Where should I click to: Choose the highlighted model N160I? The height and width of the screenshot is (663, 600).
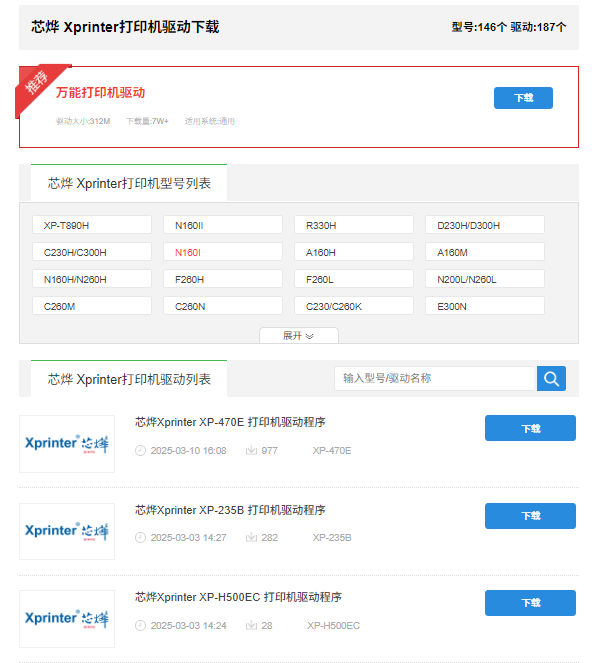click(x=223, y=252)
